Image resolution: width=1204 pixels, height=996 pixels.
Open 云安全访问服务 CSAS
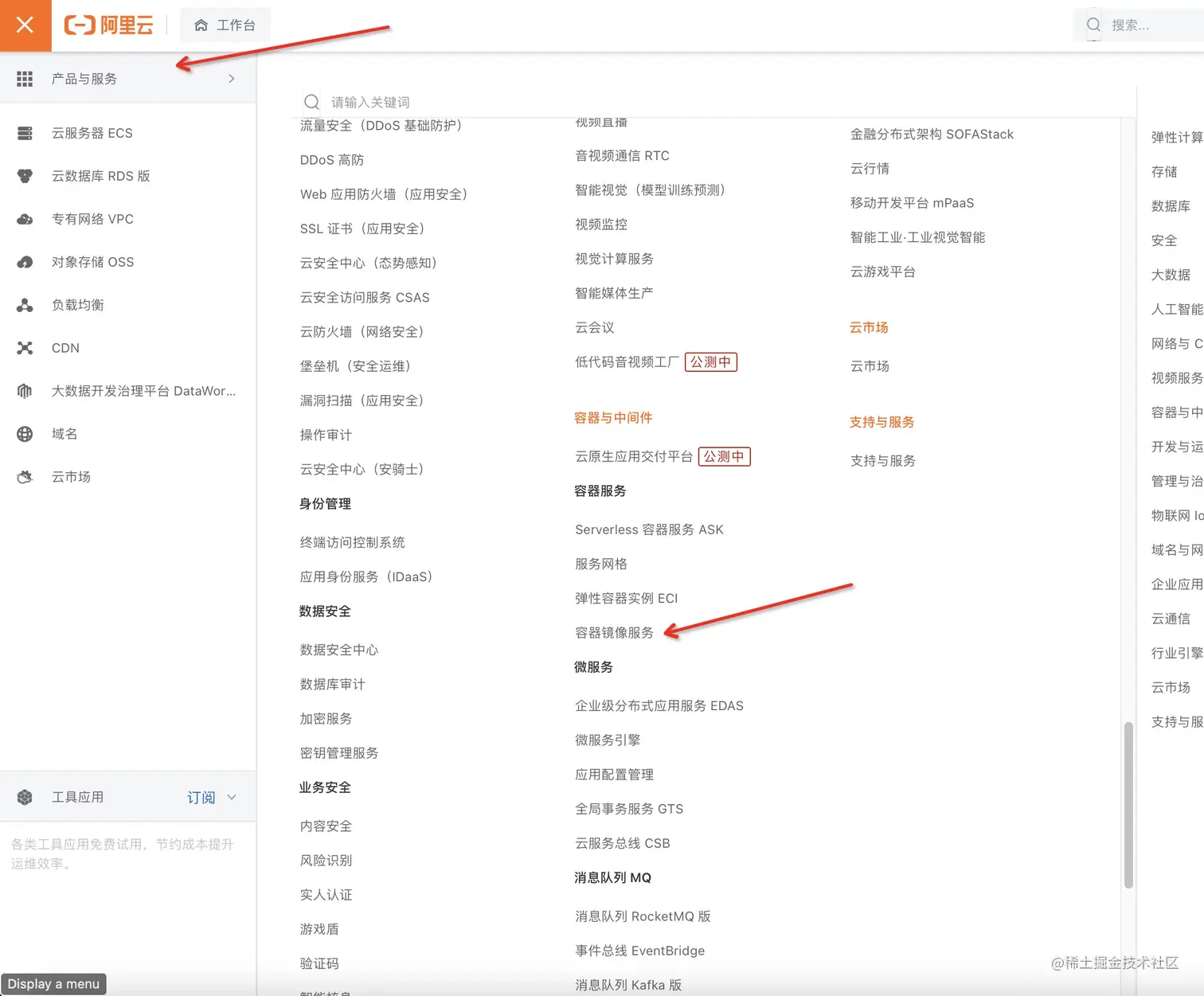[x=365, y=297]
